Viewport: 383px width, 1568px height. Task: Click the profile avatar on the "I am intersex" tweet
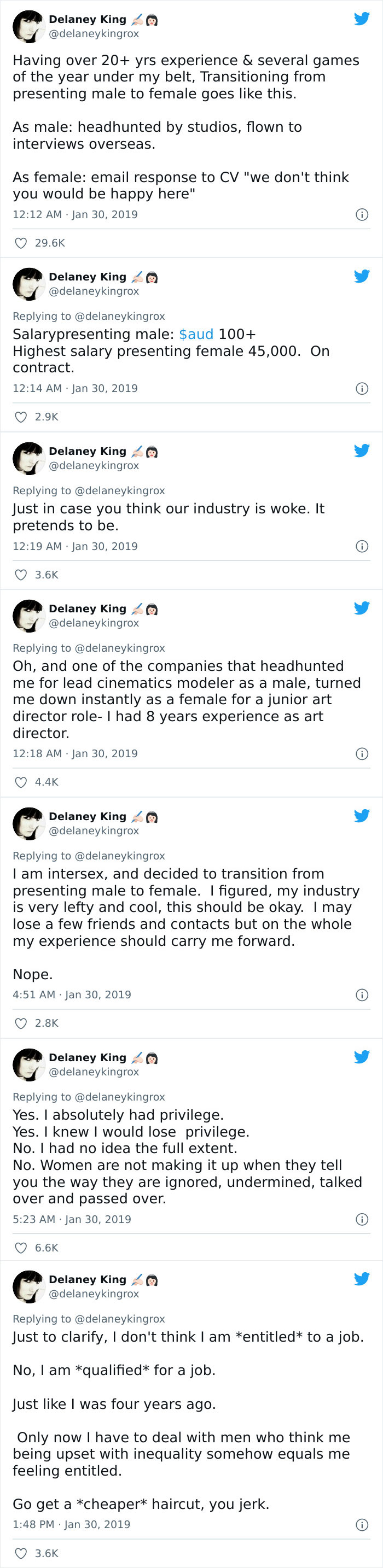(28, 823)
